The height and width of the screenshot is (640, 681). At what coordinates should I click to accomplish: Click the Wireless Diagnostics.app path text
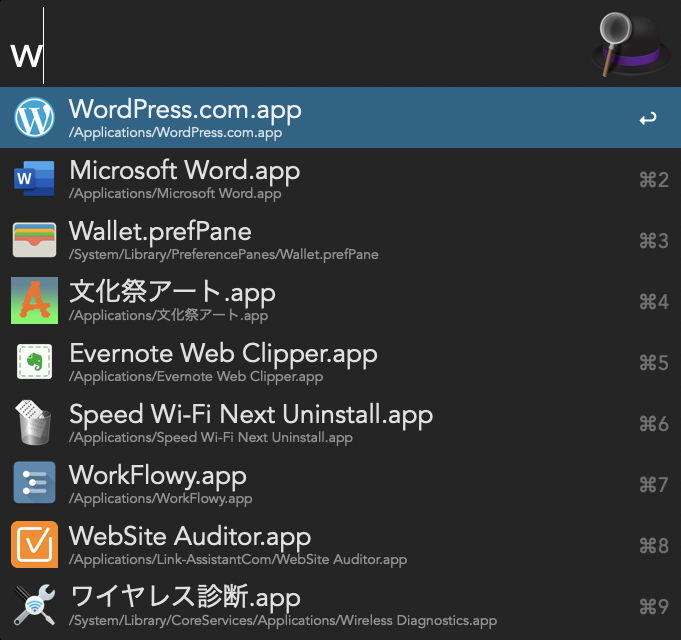click(x=283, y=620)
